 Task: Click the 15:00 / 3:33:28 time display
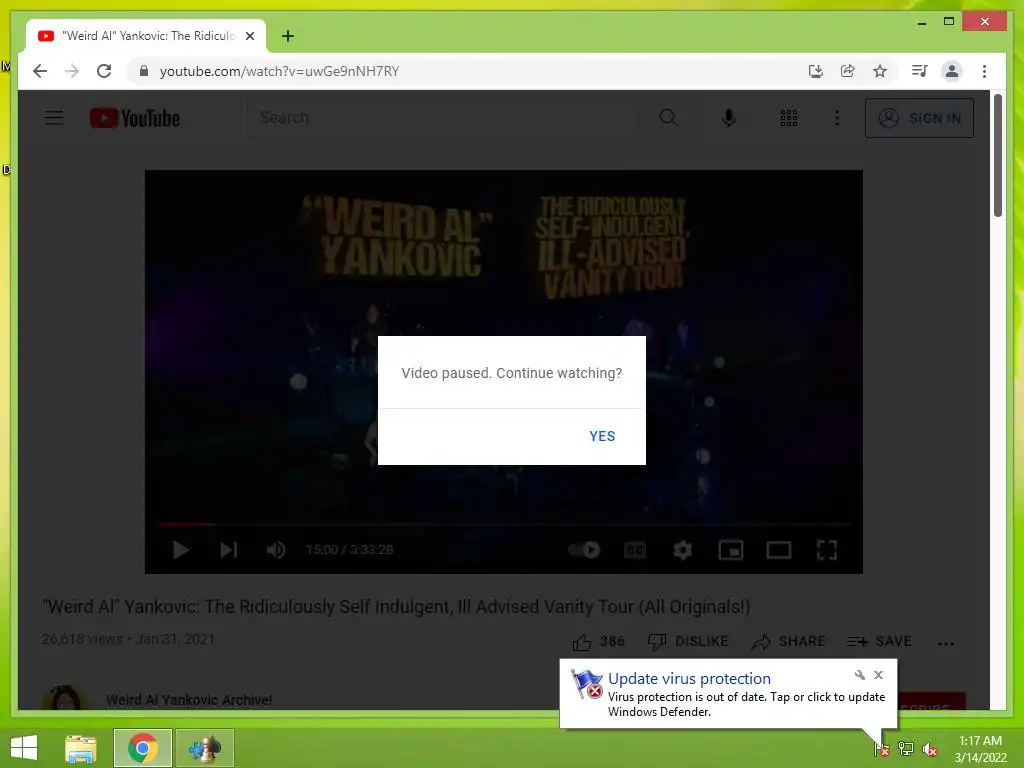349,550
